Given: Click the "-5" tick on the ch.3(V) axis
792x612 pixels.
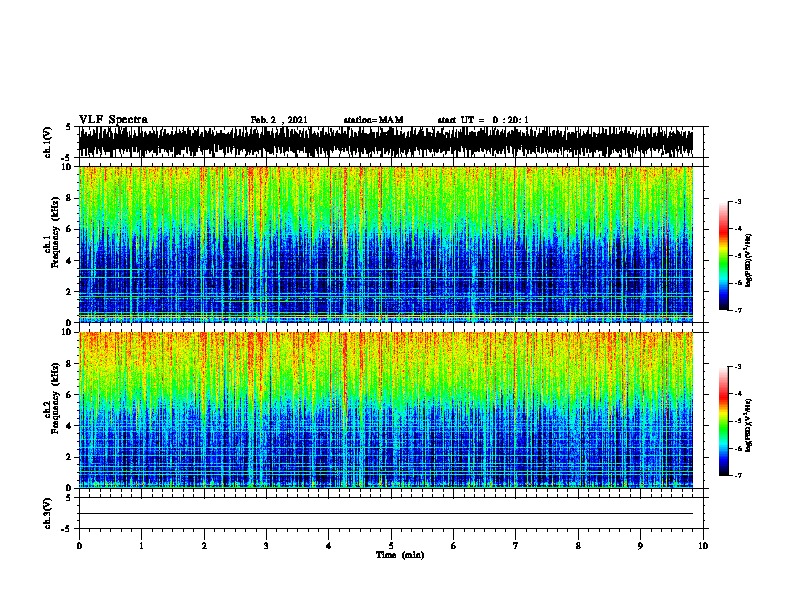Looking at the screenshot, I should (67, 529).
